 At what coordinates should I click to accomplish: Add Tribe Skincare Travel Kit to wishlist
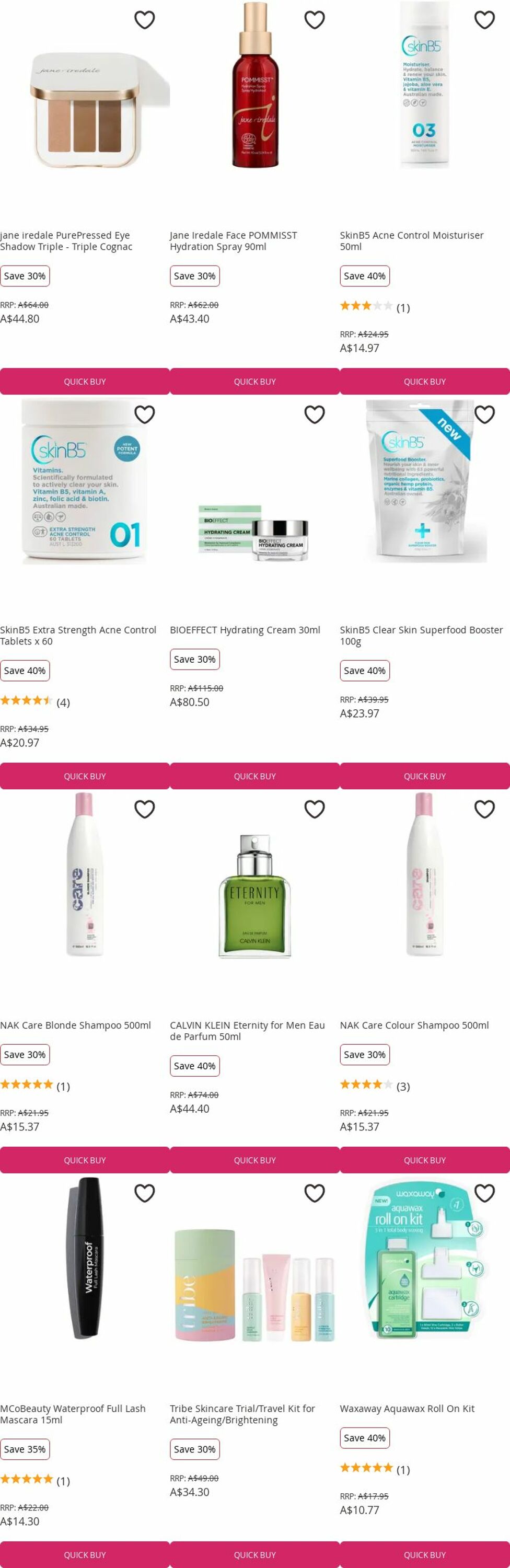314,1193
